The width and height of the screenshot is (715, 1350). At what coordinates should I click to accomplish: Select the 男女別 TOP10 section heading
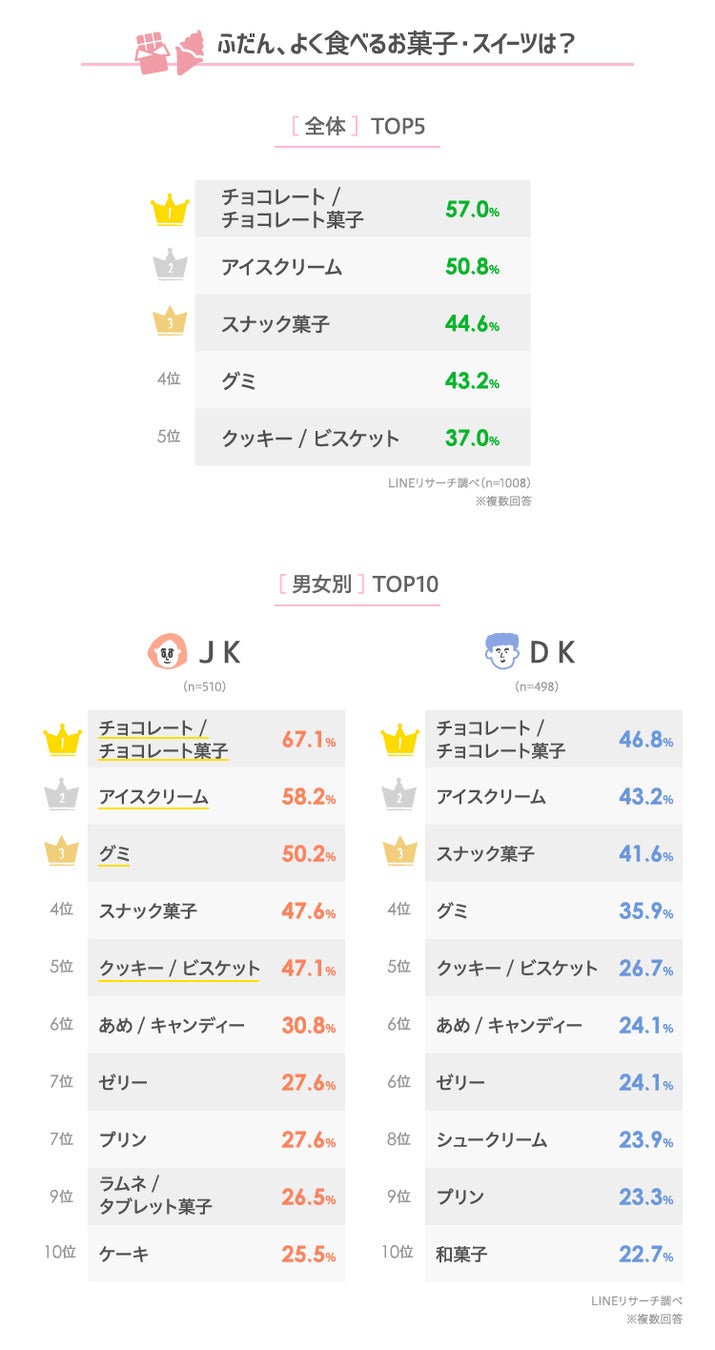pos(357,584)
